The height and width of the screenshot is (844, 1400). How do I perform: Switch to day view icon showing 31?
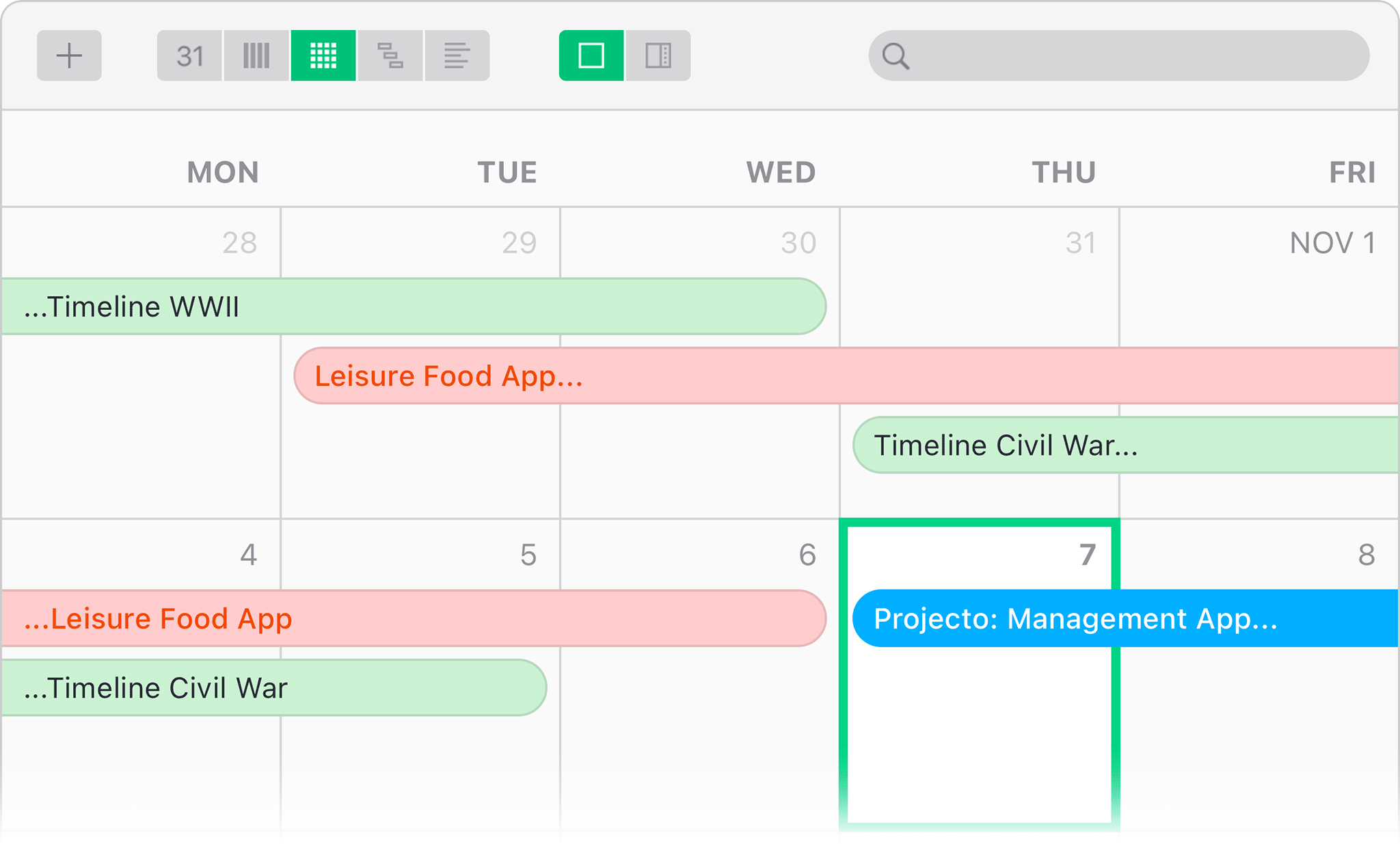tap(189, 55)
